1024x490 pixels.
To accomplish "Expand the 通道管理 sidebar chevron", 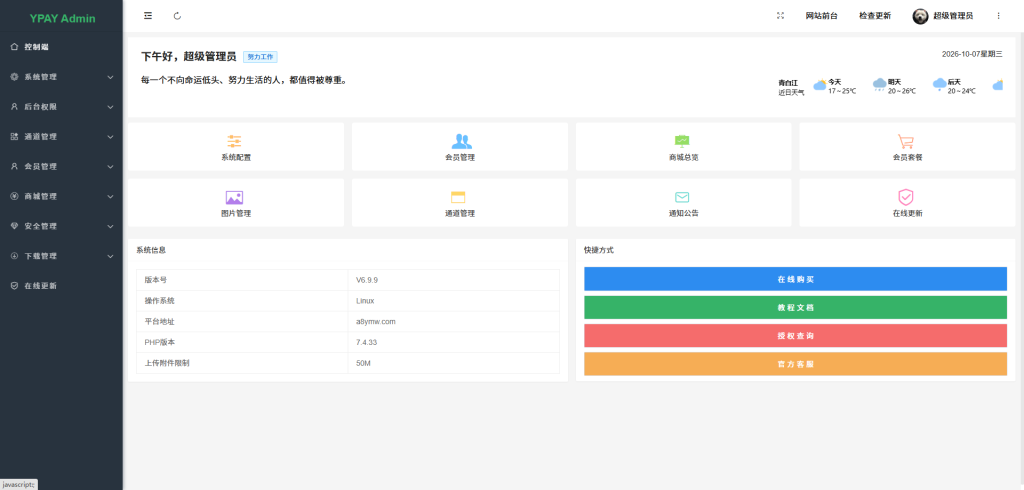I will pyautogui.click(x=110, y=137).
